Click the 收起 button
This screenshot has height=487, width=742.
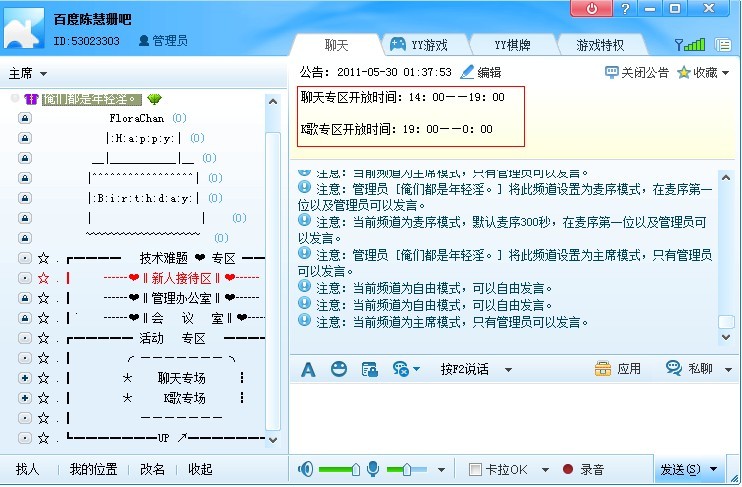click(x=200, y=469)
